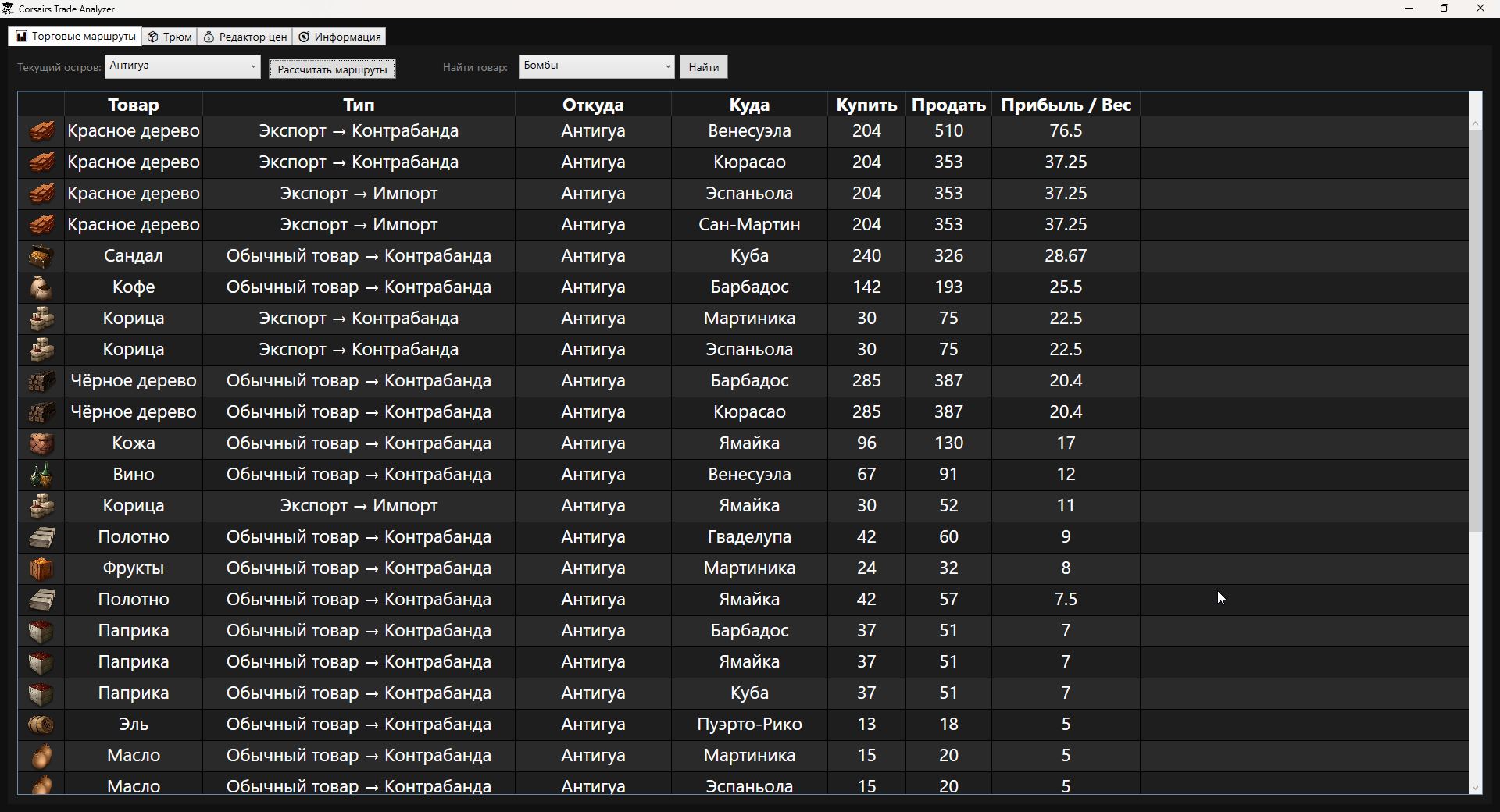Image resolution: width=1500 pixels, height=812 pixels.
Task: Click the Кожа goods name cell
Action: point(134,443)
